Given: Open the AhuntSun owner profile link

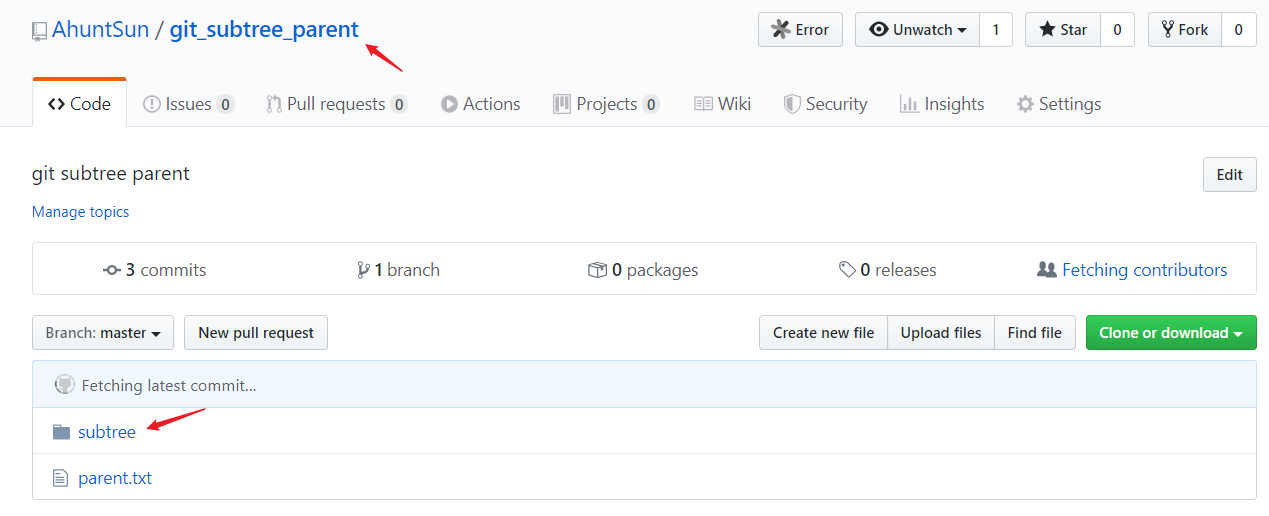Looking at the screenshot, I should (x=100, y=30).
